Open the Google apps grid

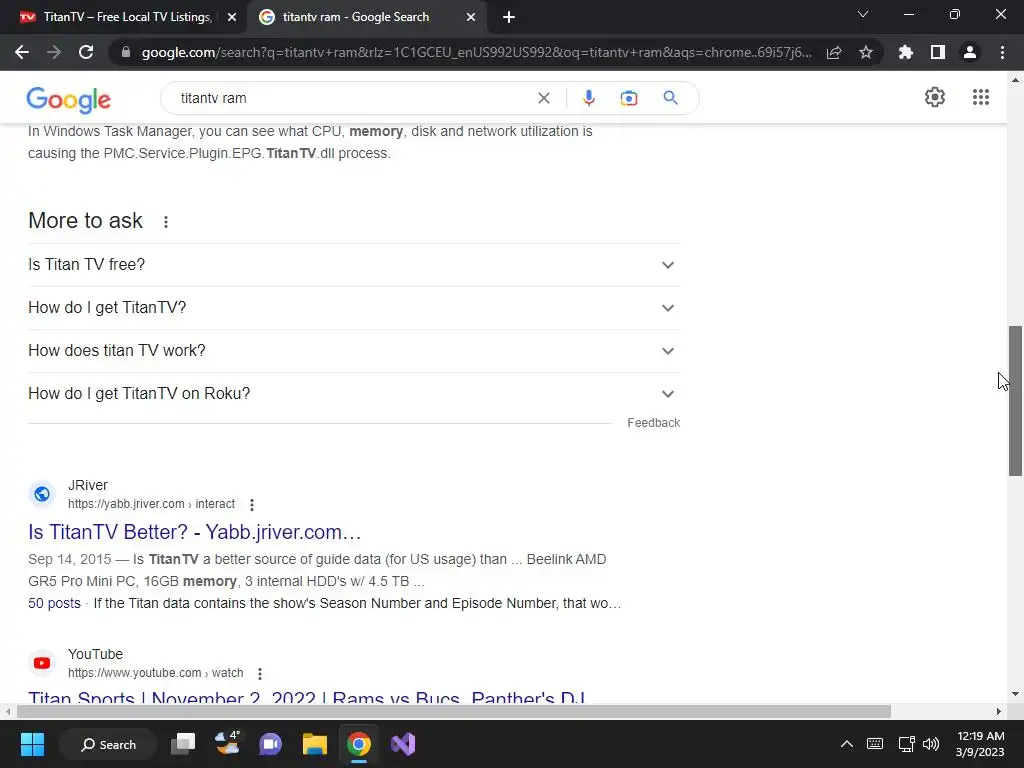pos(981,97)
